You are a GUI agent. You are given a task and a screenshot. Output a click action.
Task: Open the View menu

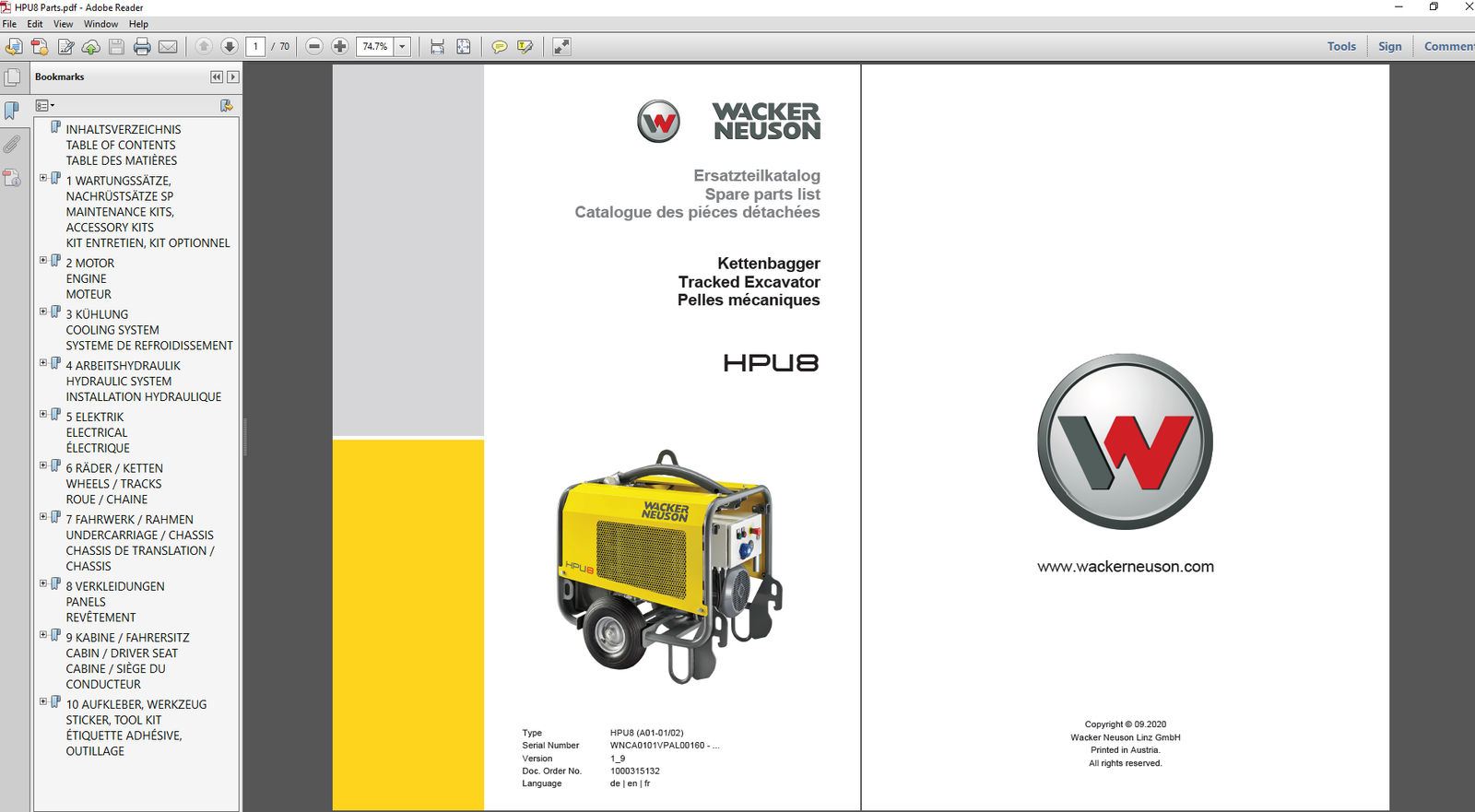point(63,24)
